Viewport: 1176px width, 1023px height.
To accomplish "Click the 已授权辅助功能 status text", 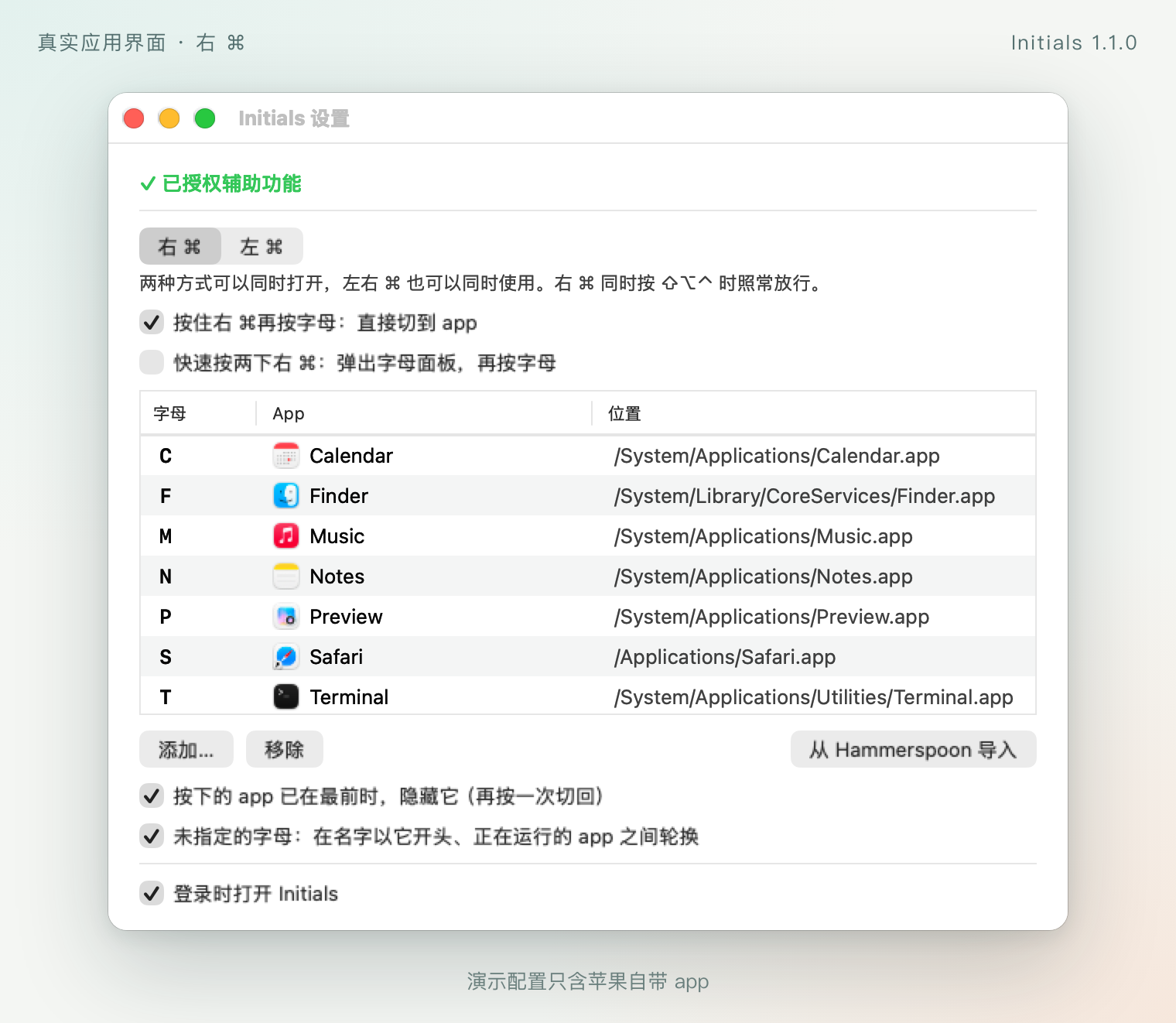I will [232, 183].
